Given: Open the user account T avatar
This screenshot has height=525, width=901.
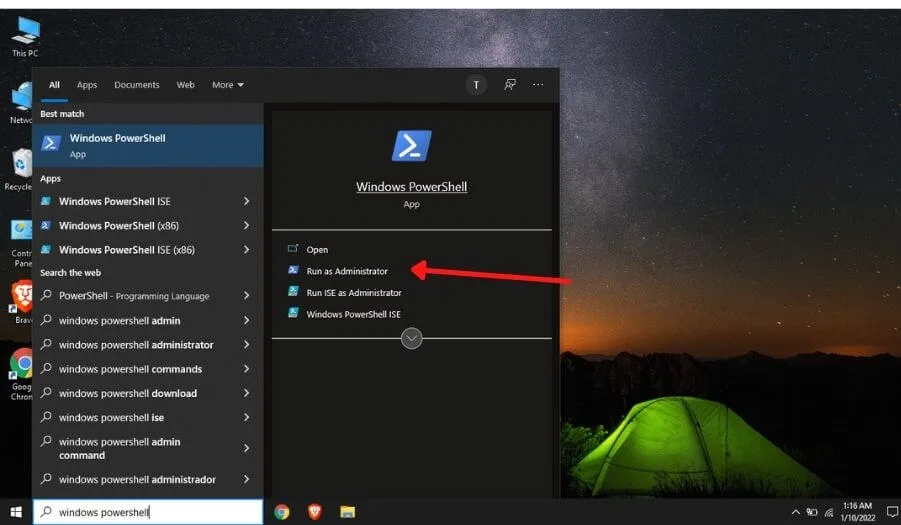Looking at the screenshot, I should tap(476, 85).
